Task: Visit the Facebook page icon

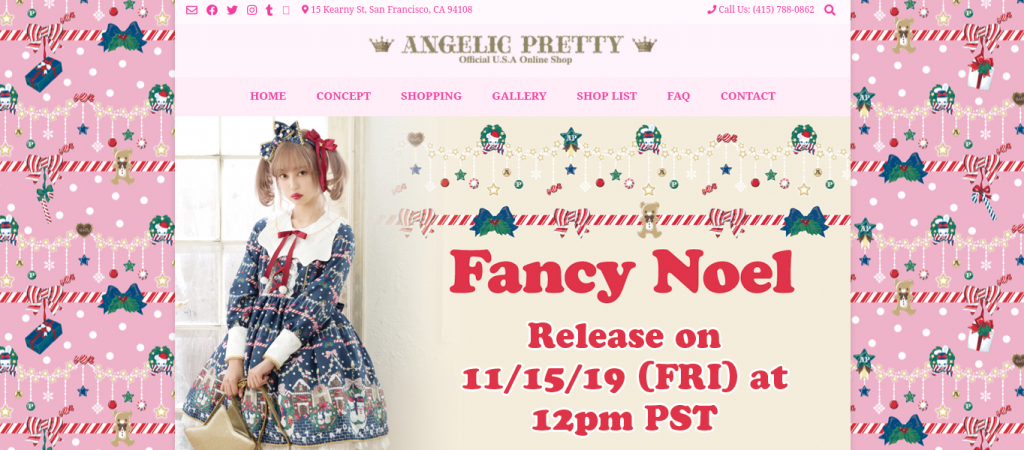Action: click(x=212, y=10)
